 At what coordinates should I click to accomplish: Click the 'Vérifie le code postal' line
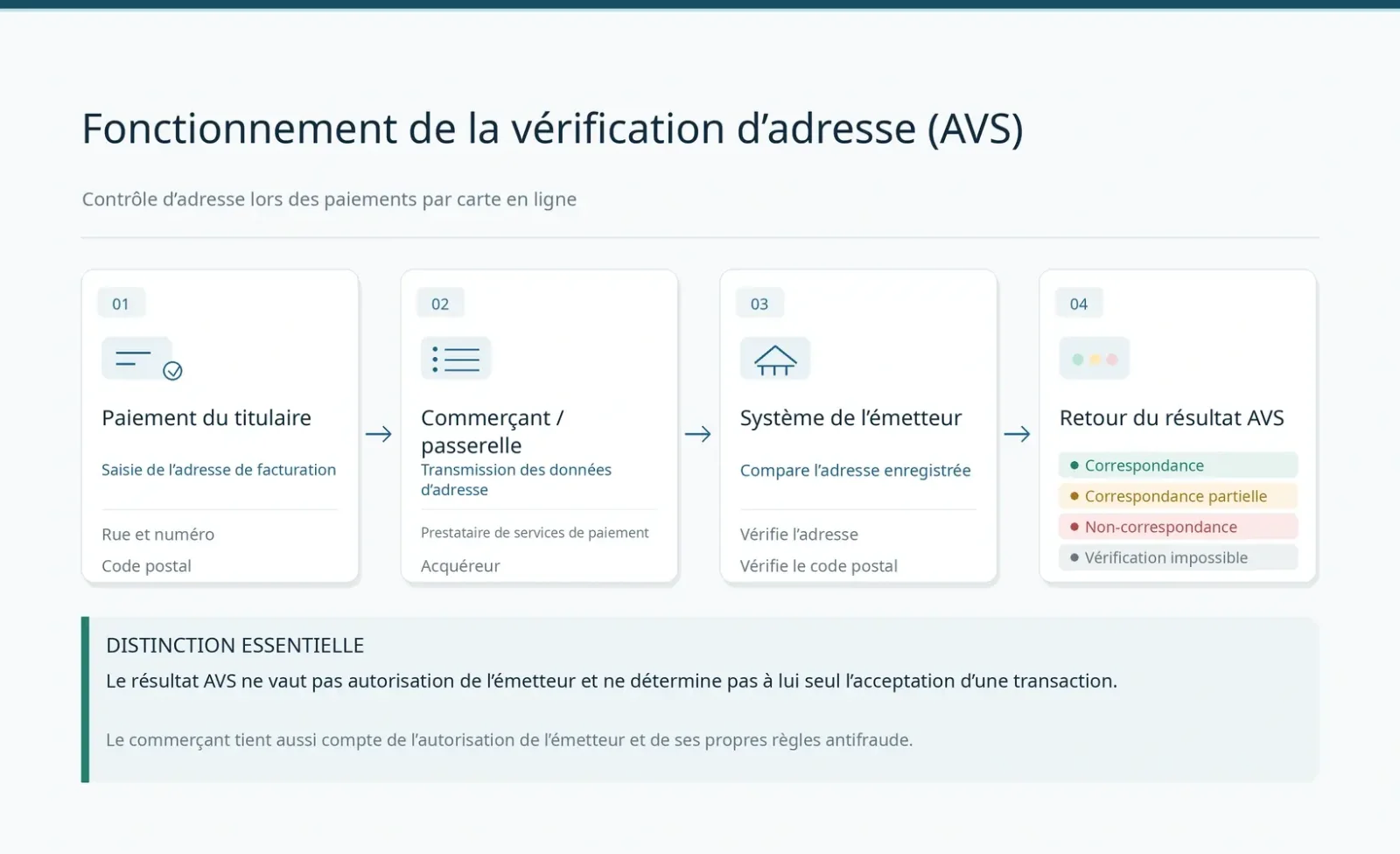(819, 566)
